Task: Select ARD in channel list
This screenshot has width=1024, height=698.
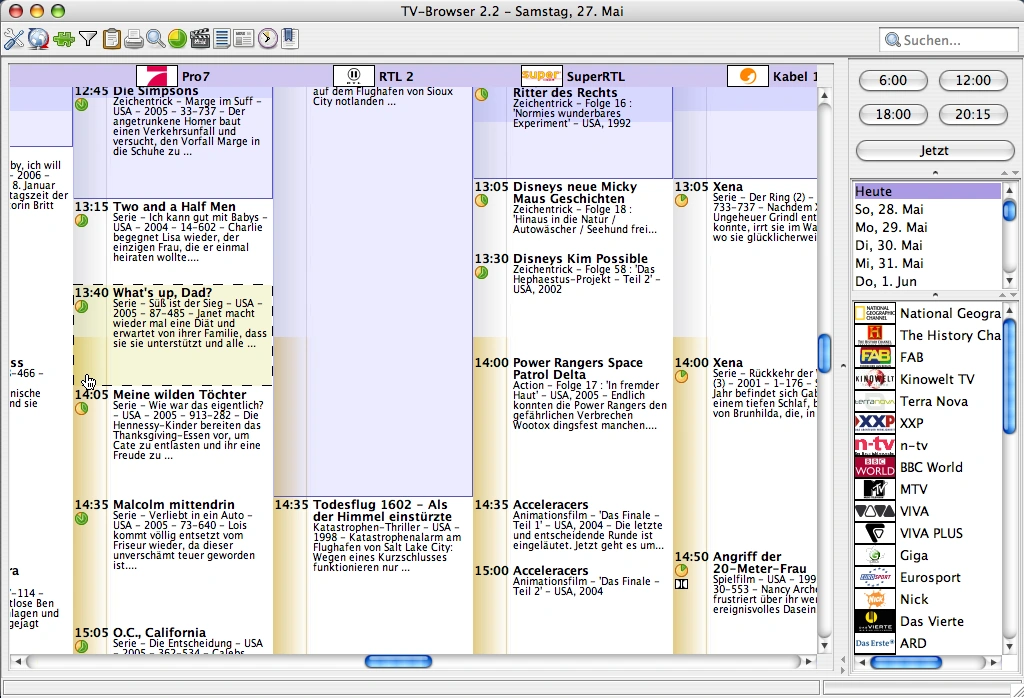Action: [x=927, y=643]
